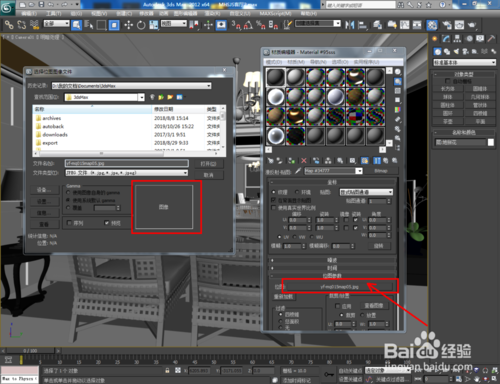The image size is (500, 384).
Task: Click the white object color swatch
Action: [x=491, y=142]
